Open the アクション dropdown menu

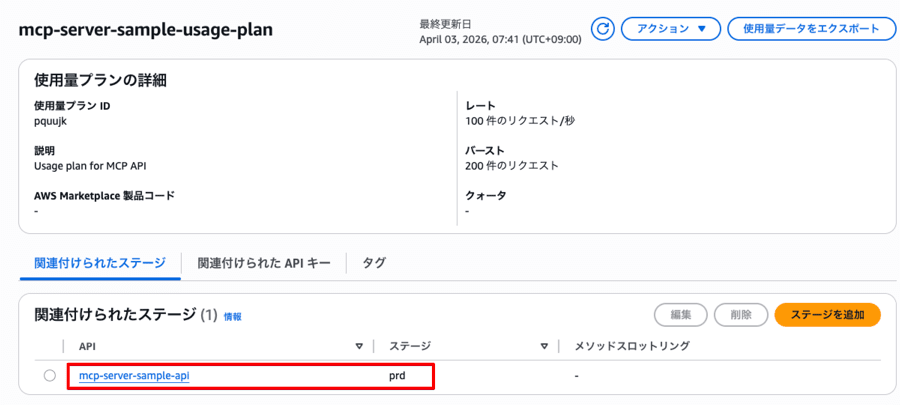tap(670, 29)
